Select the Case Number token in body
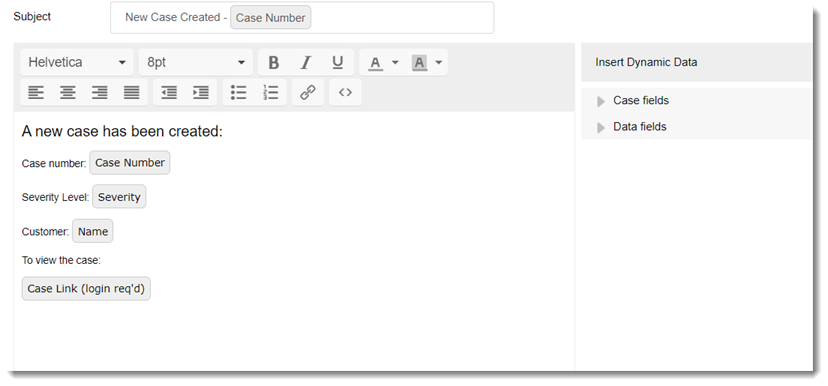Viewport: 828px width, 386px height. click(x=129, y=163)
